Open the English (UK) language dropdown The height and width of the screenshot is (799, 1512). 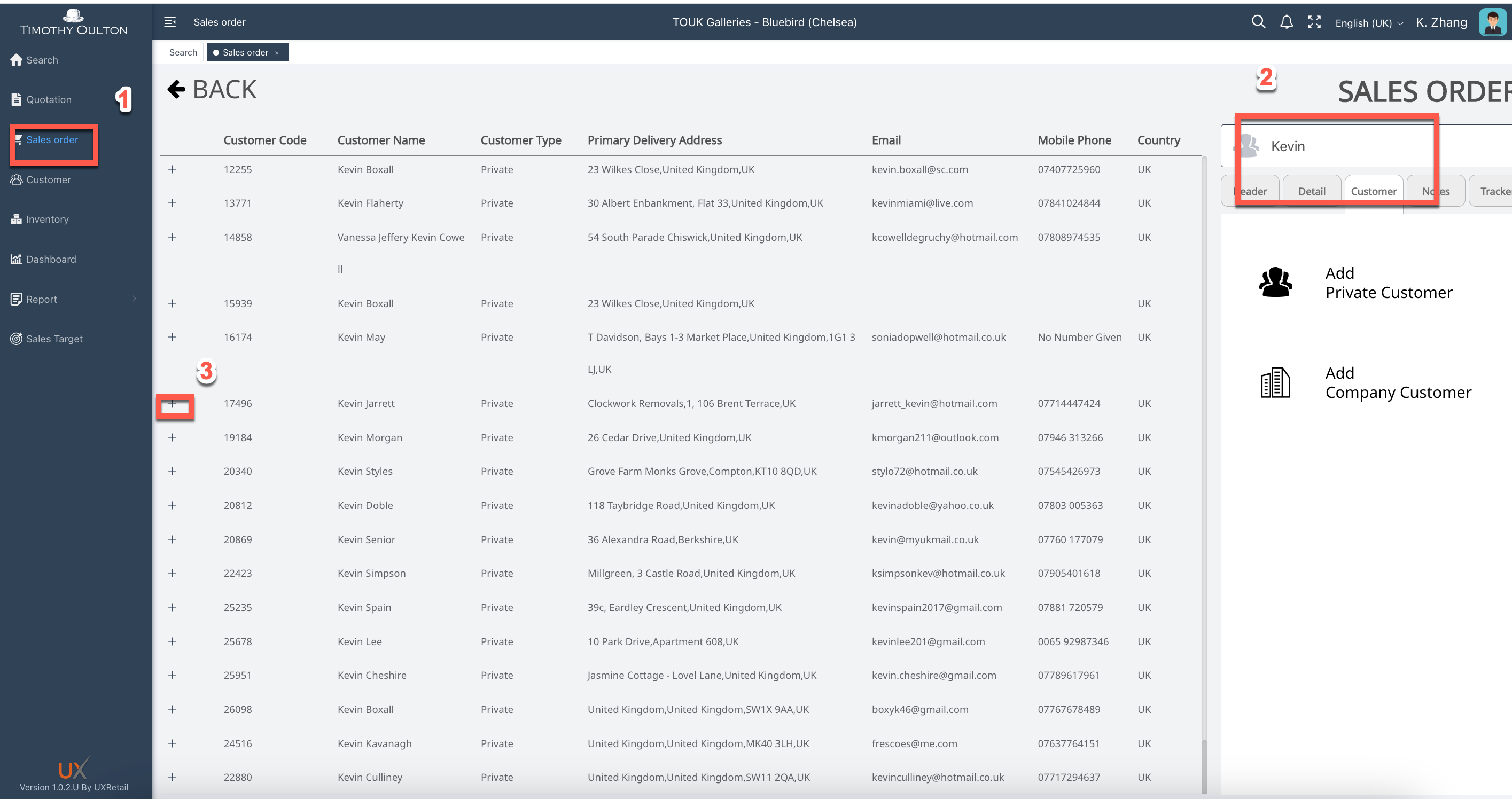click(x=1368, y=23)
